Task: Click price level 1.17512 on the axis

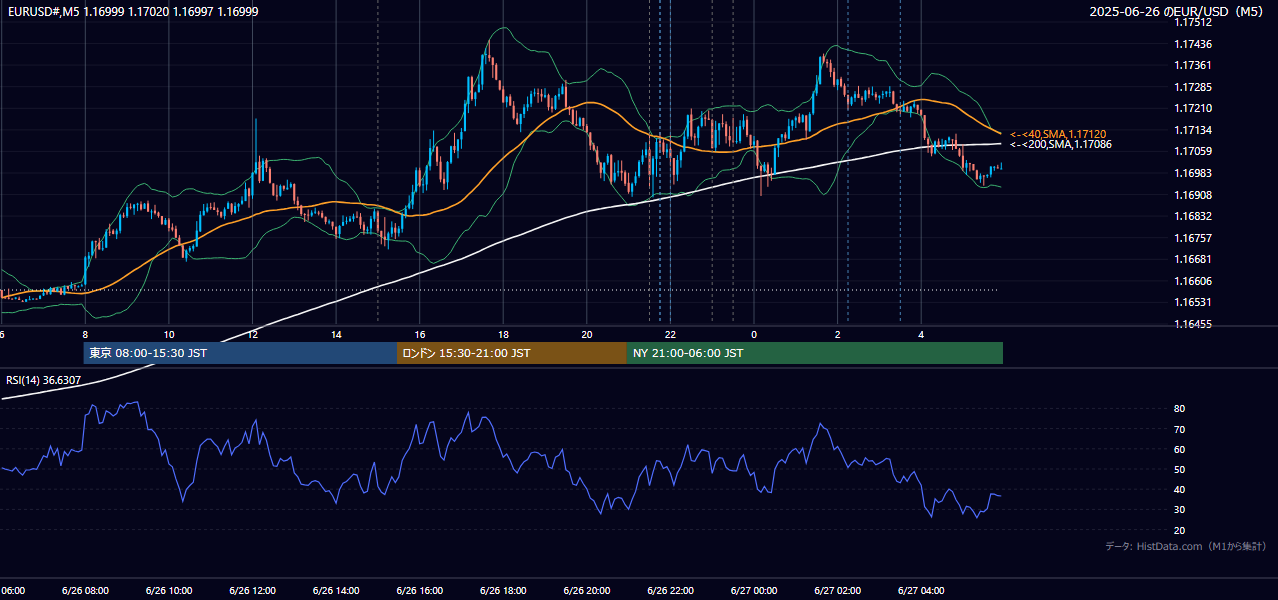Action: [x=1192, y=22]
